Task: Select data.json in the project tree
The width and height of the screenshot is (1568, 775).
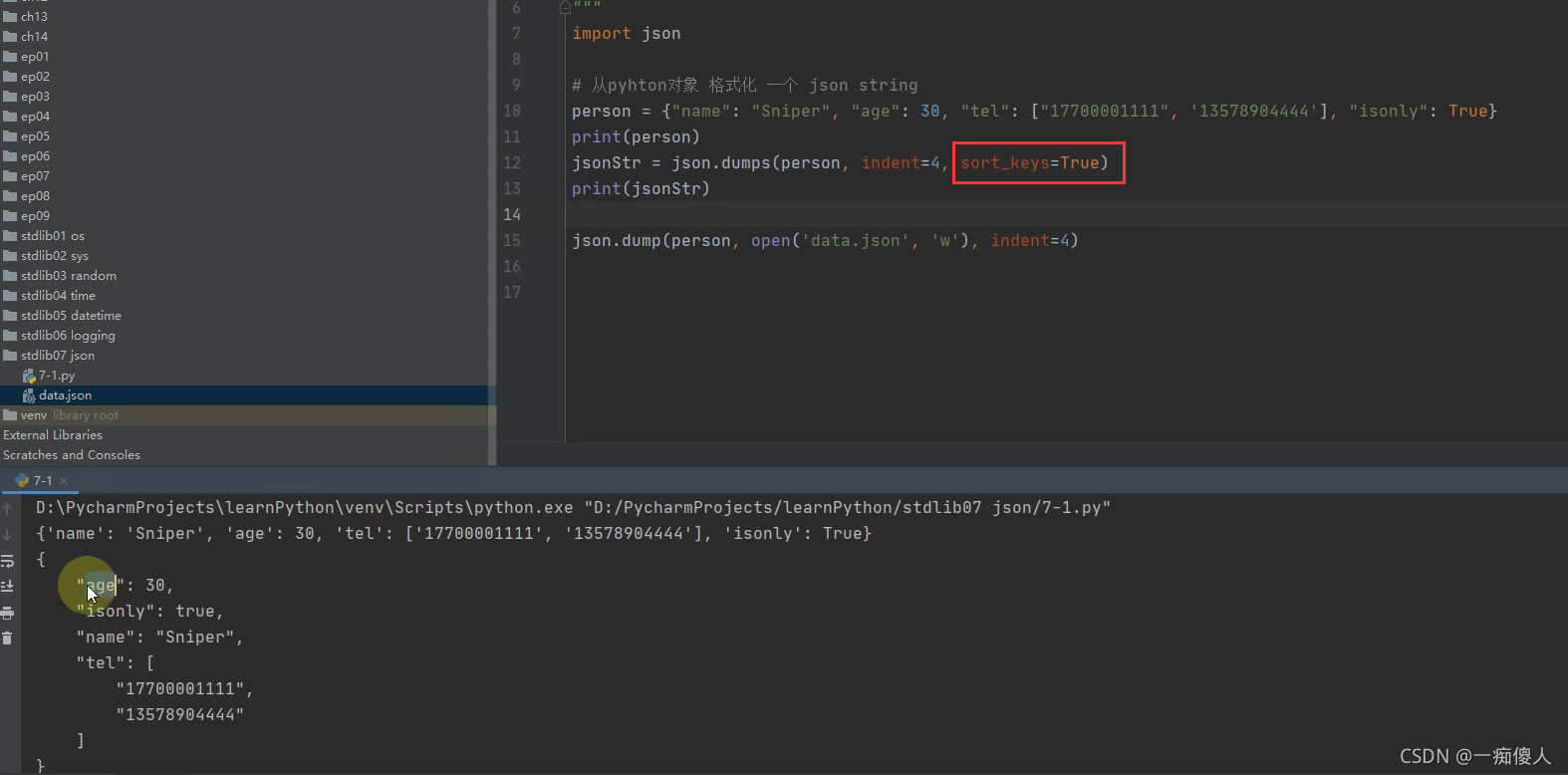Action: point(65,395)
